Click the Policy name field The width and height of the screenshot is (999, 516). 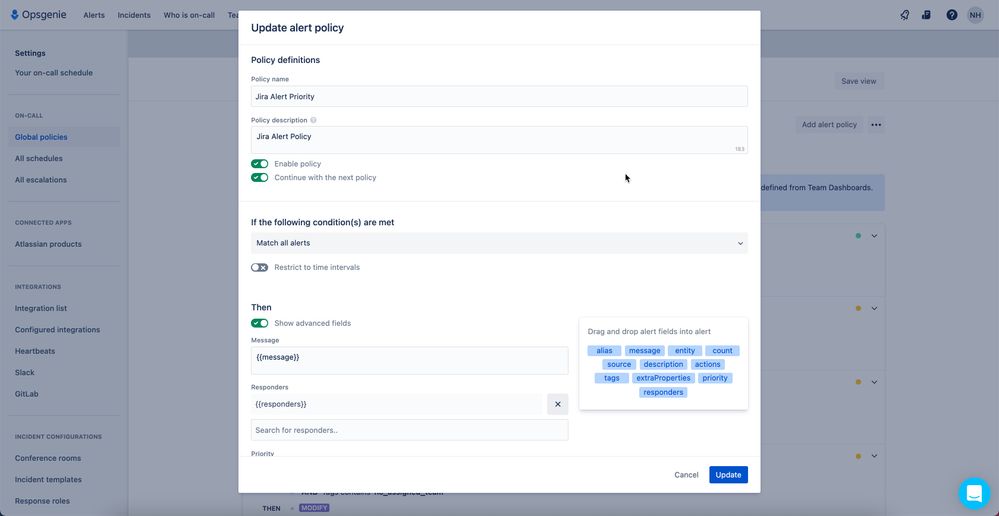tap(499, 96)
